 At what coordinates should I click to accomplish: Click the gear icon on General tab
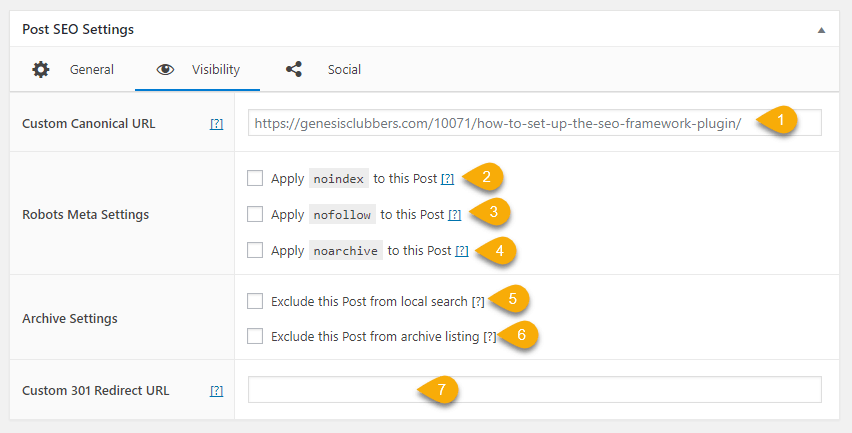click(x=40, y=70)
